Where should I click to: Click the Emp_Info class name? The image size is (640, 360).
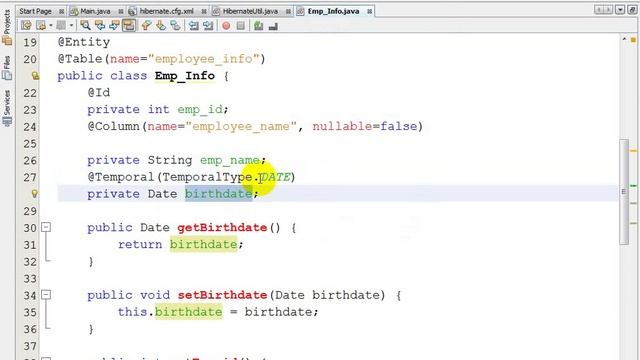click(x=184, y=76)
